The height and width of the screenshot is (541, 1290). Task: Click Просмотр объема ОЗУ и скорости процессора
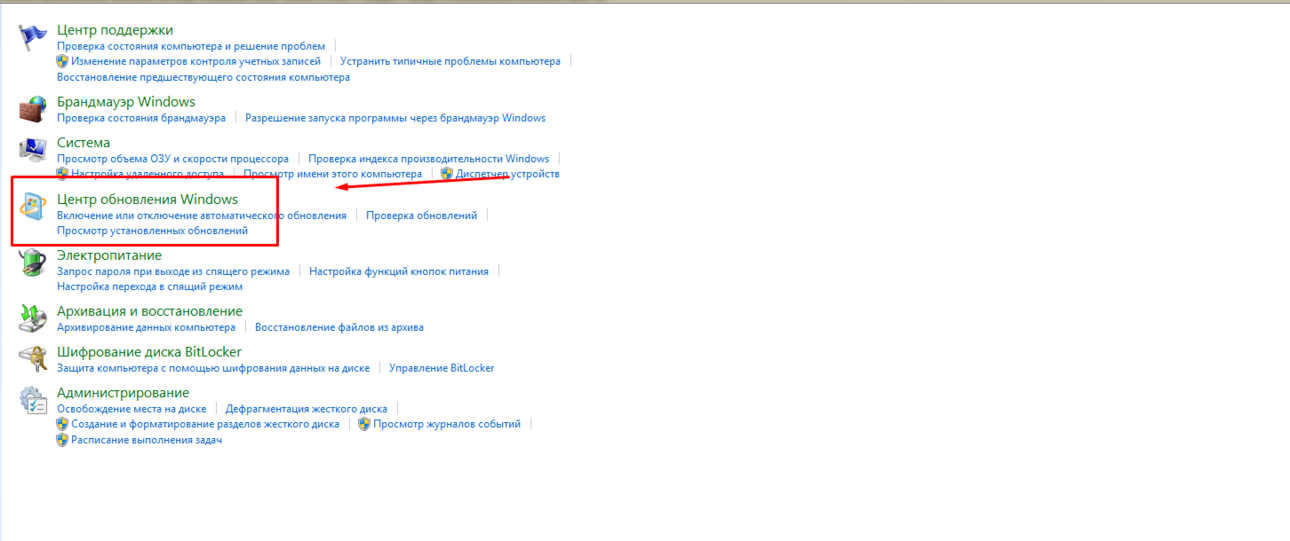[173, 159]
